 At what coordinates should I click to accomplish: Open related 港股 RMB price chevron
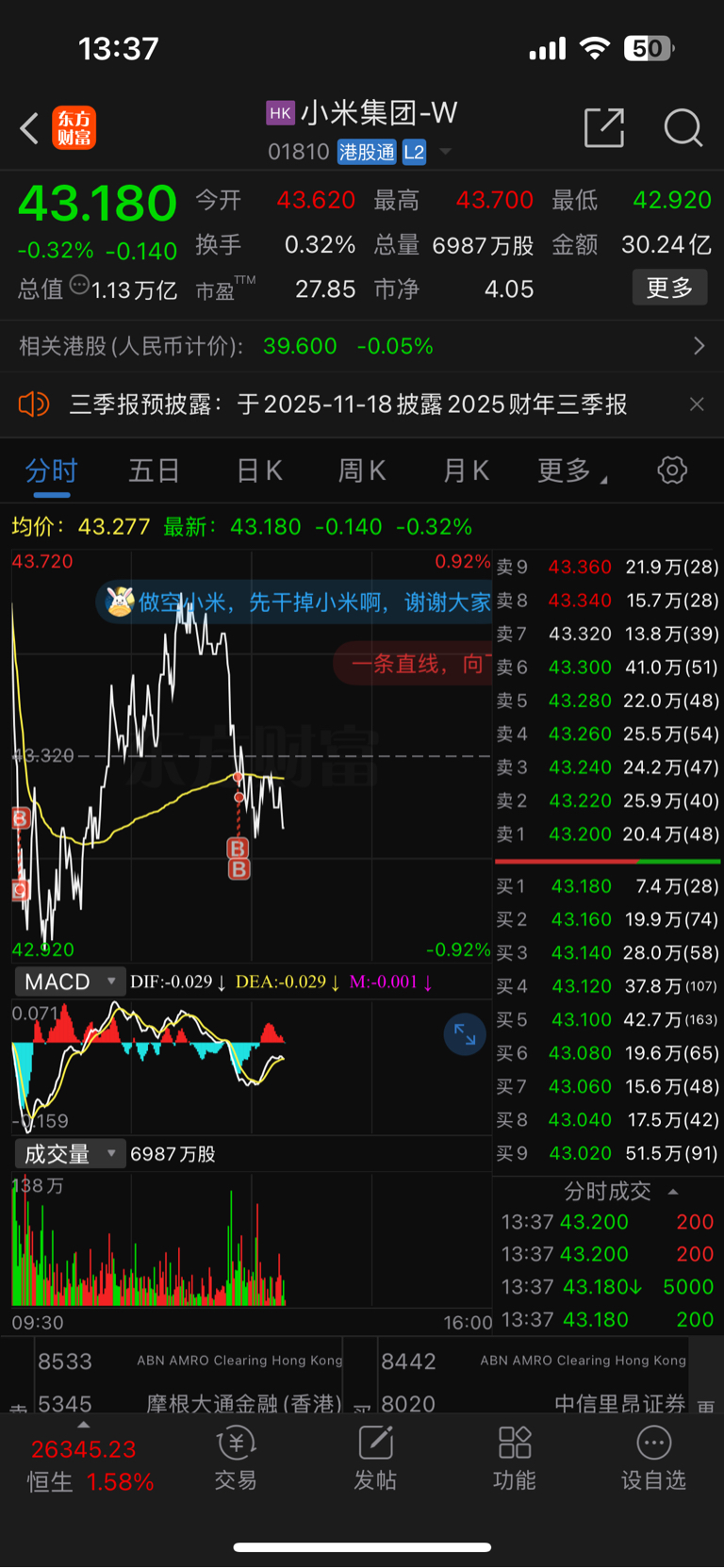click(x=699, y=346)
